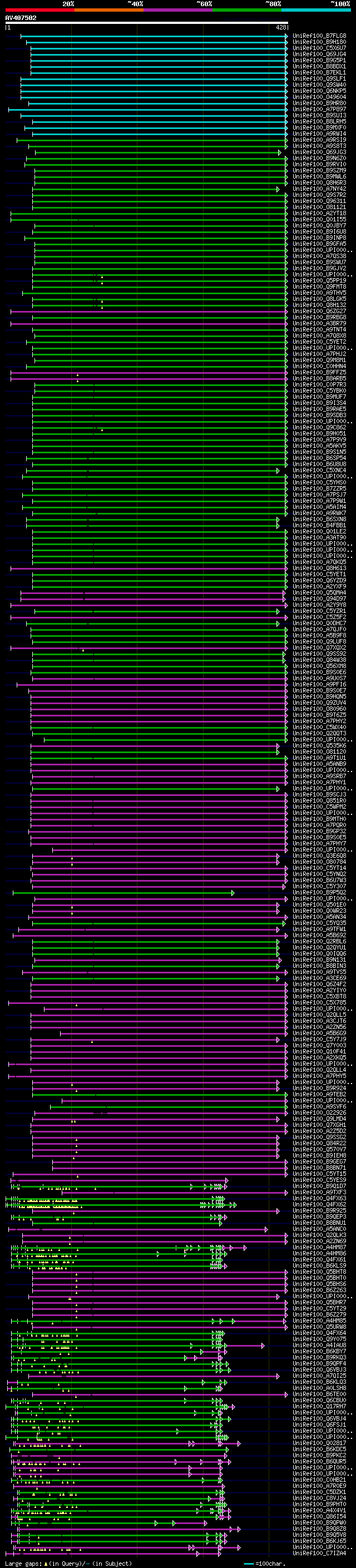Open hit UniRef100_B9Q1D7
Viewport: 356px width, 1568px height.
point(319,1186)
